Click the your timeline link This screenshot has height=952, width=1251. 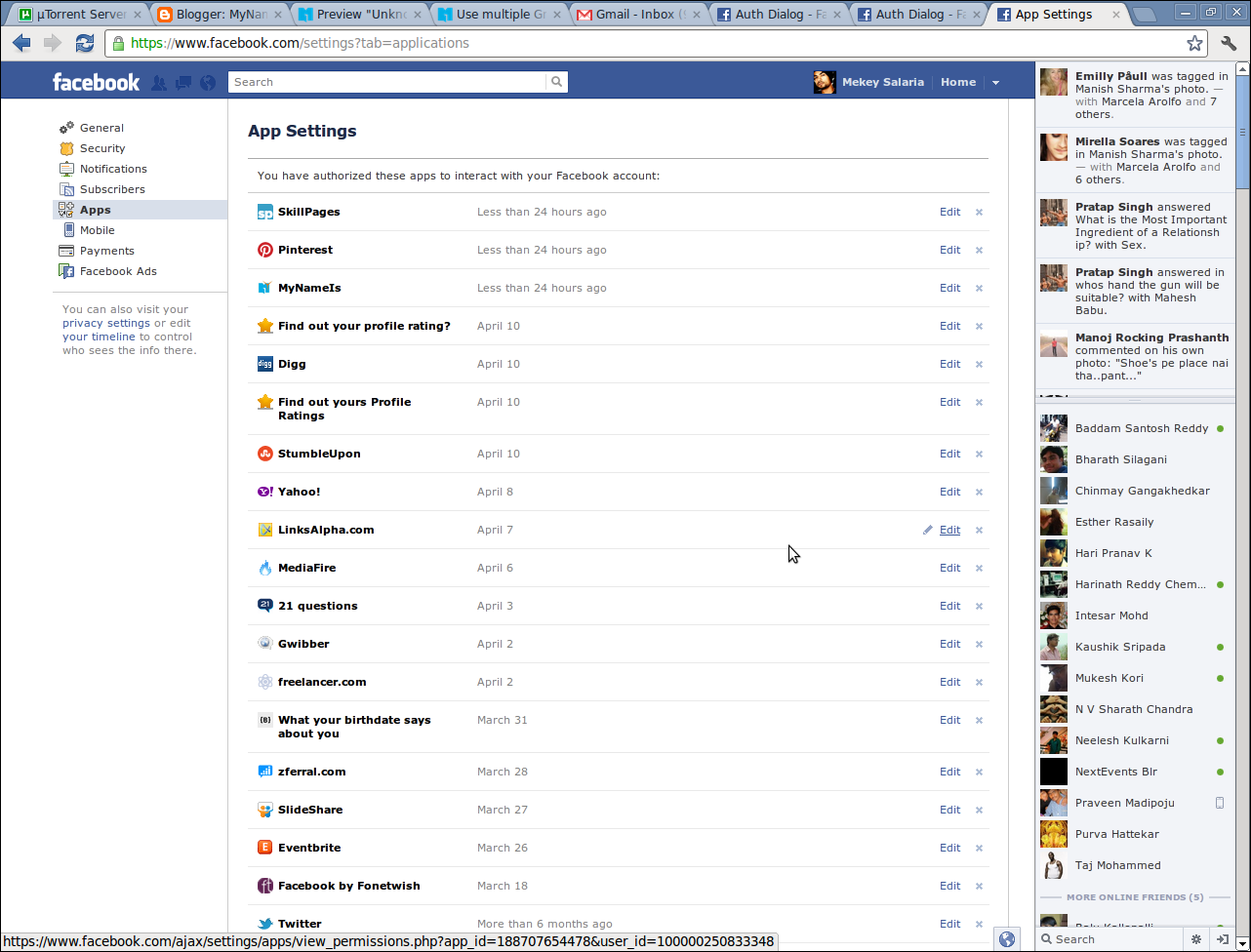point(99,337)
